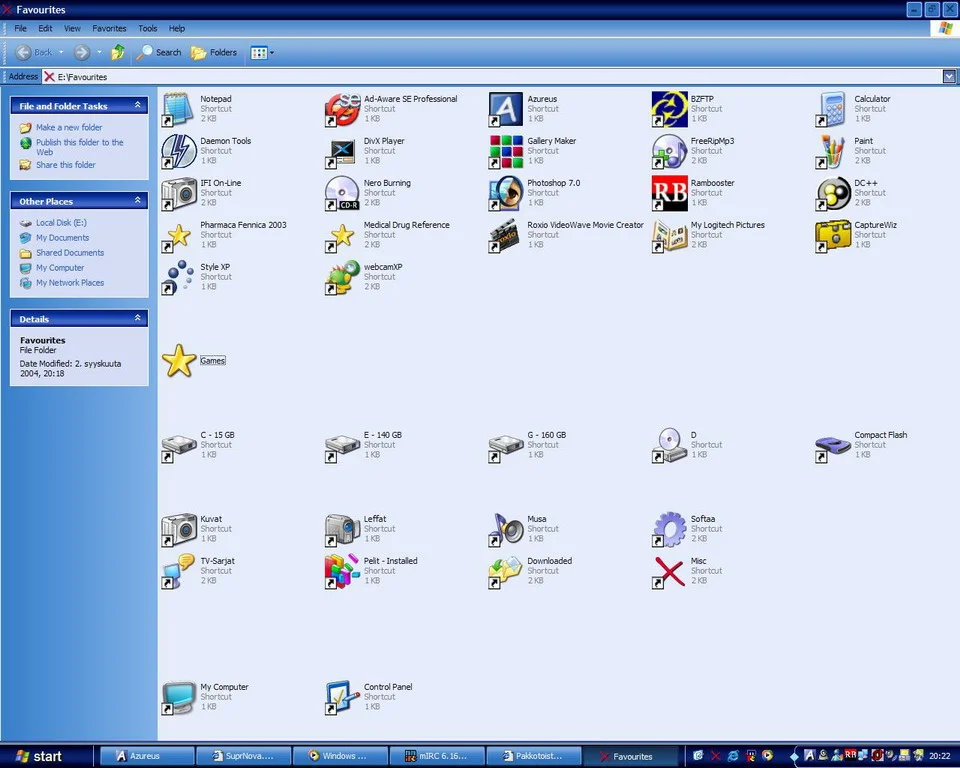Click the Nero Burning CD-R icon
This screenshot has height=768, width=960.
click(342, 193)
